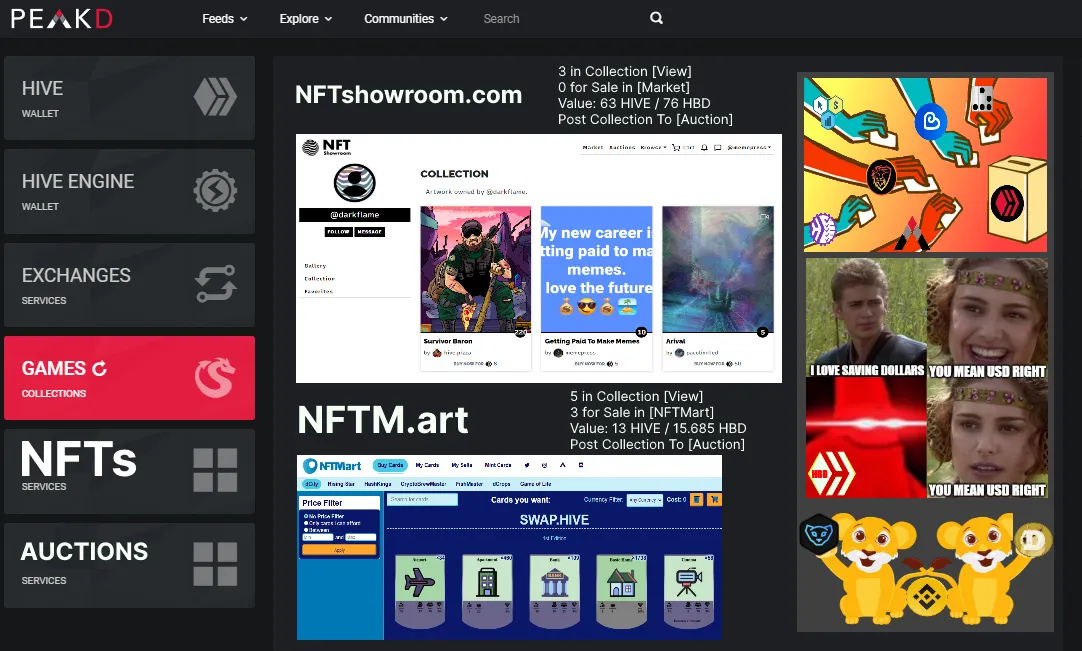Select the My Sells tab in NFTMart

coord(462,465)
